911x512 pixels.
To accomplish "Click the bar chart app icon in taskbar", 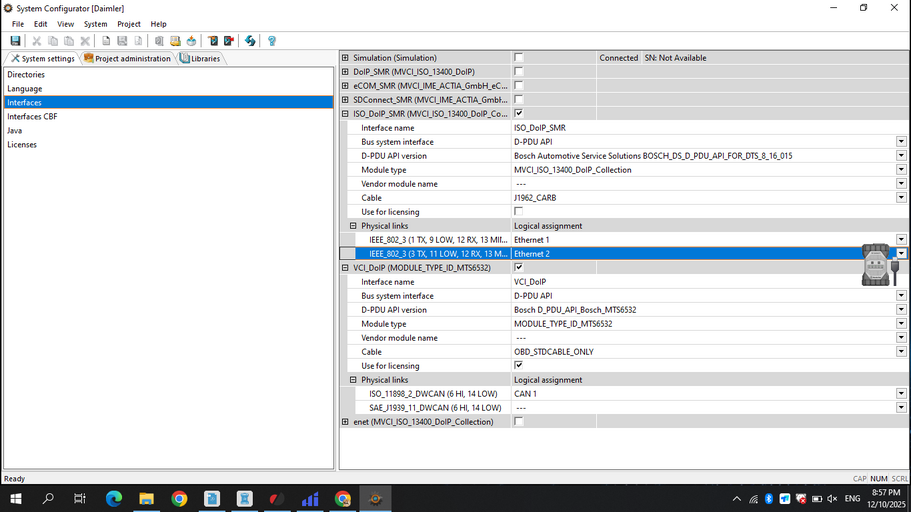I will pos(310,499).
